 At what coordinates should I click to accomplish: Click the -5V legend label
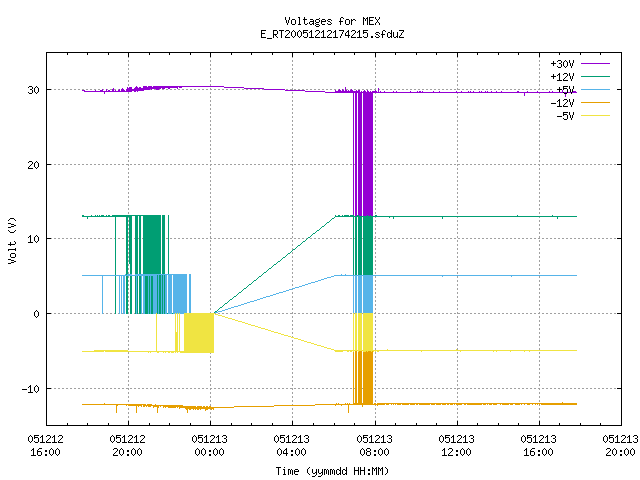pos(565,116)
